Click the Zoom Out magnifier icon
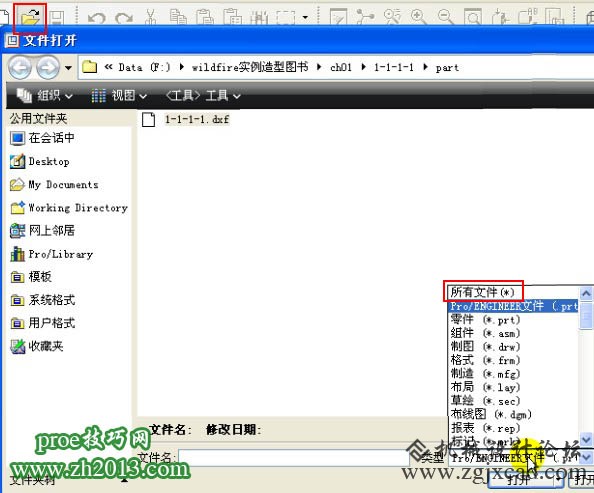This screenshot has height=493, width=594. (446, 17)
